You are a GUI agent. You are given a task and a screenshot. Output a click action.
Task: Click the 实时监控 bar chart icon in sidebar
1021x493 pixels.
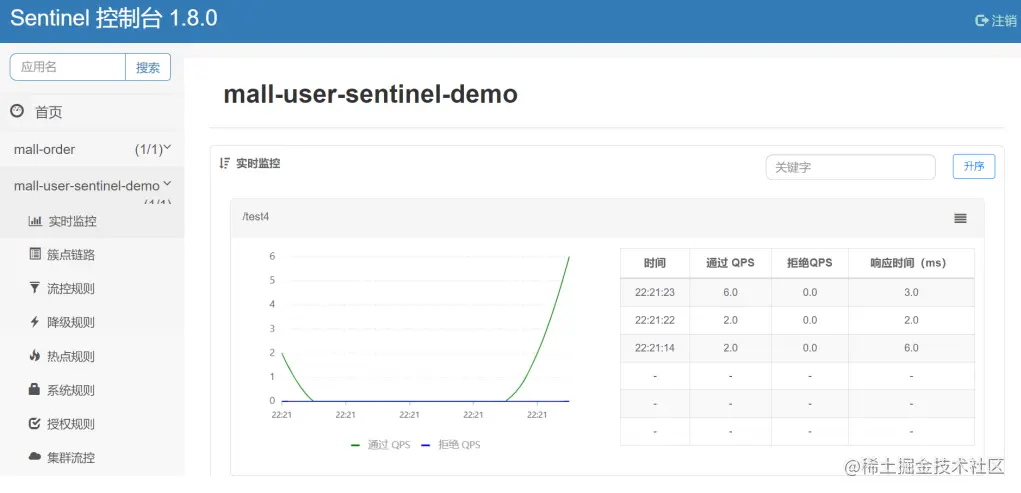click(x=35, y=221)
